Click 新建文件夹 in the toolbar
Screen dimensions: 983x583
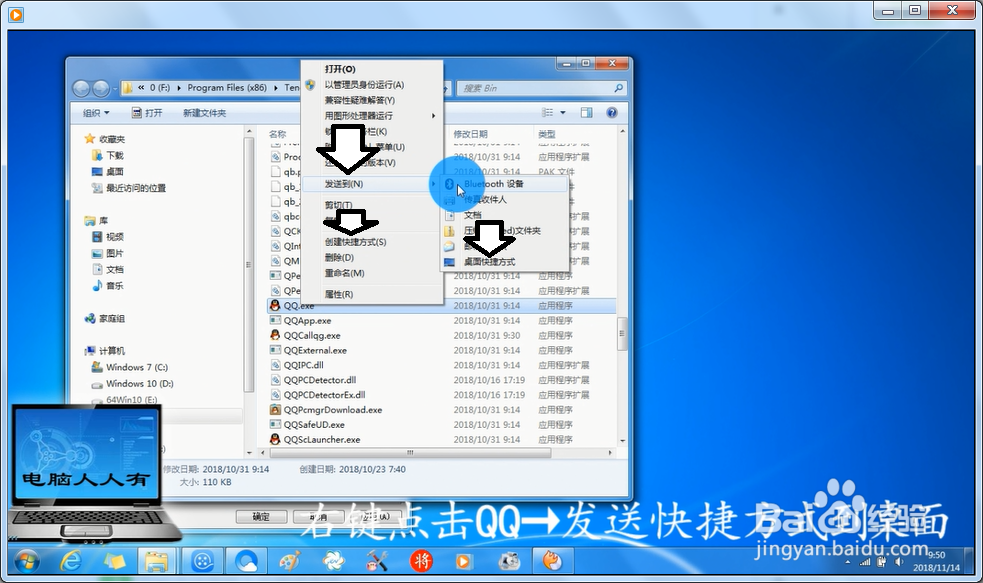[204, 113]
